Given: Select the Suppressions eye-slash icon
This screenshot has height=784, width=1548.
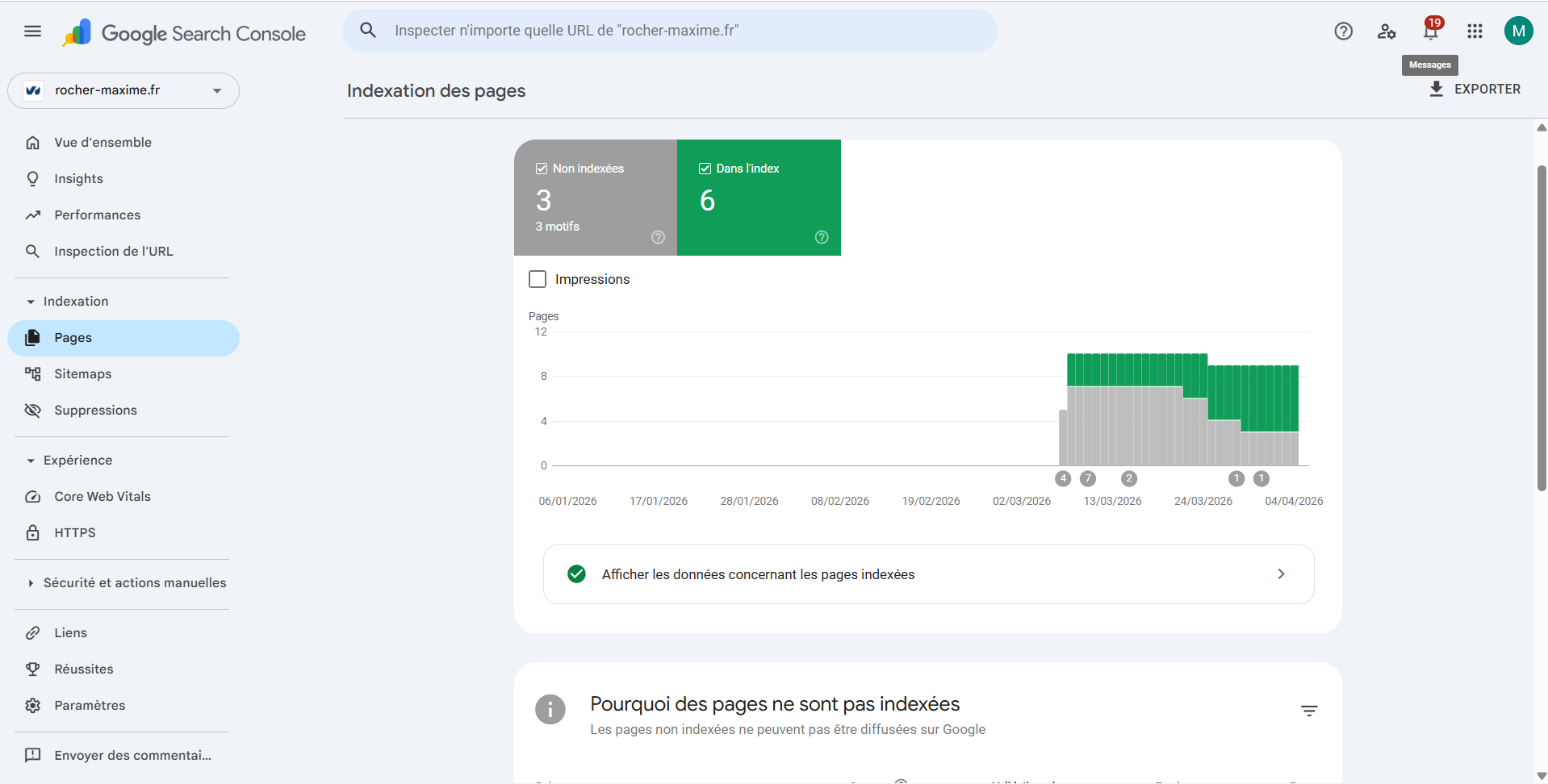Looking at the screenshot, I should tap(32, 410).
